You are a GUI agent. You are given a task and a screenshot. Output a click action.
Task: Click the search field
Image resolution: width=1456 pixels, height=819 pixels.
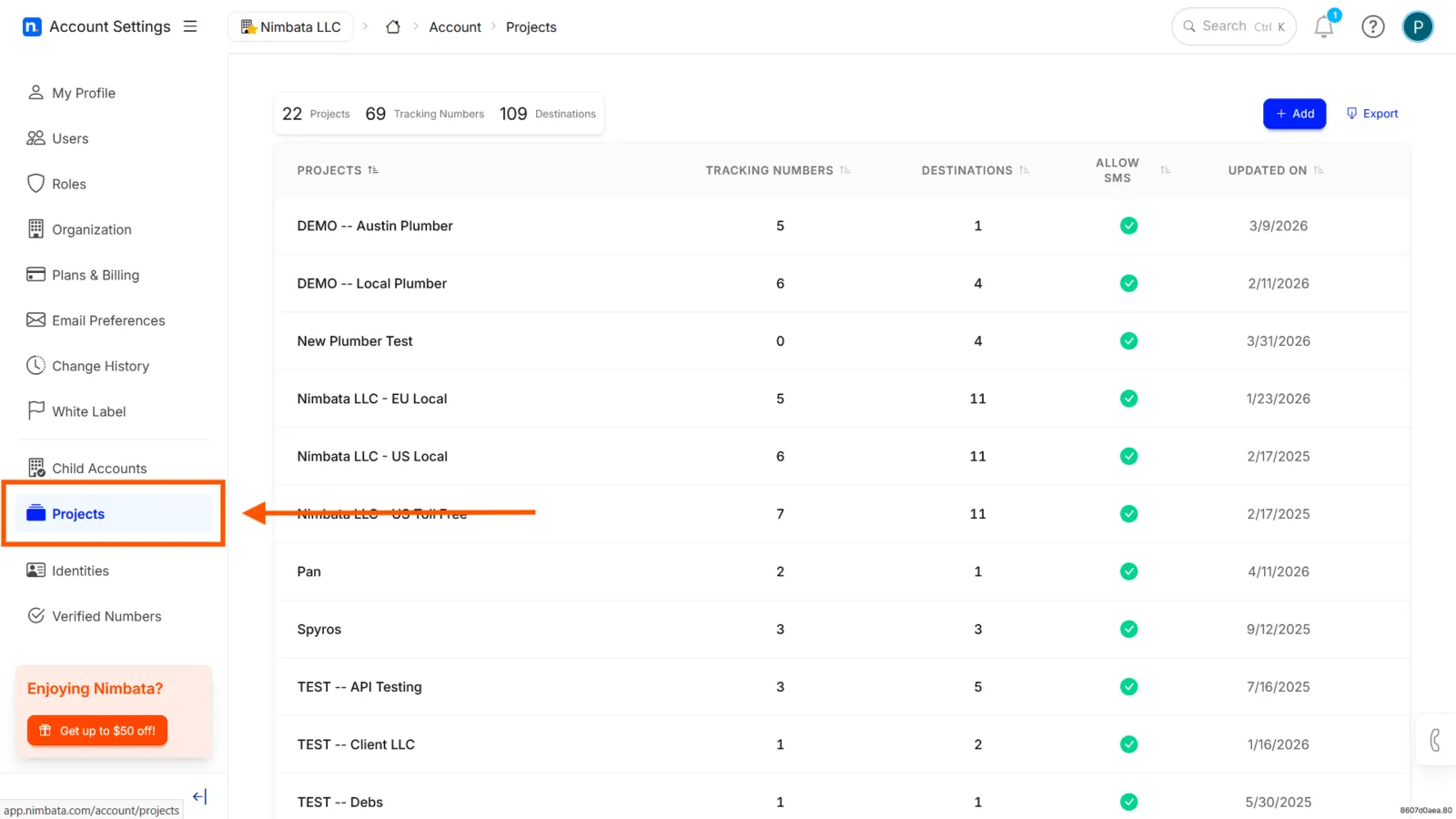pos(1233,26)
